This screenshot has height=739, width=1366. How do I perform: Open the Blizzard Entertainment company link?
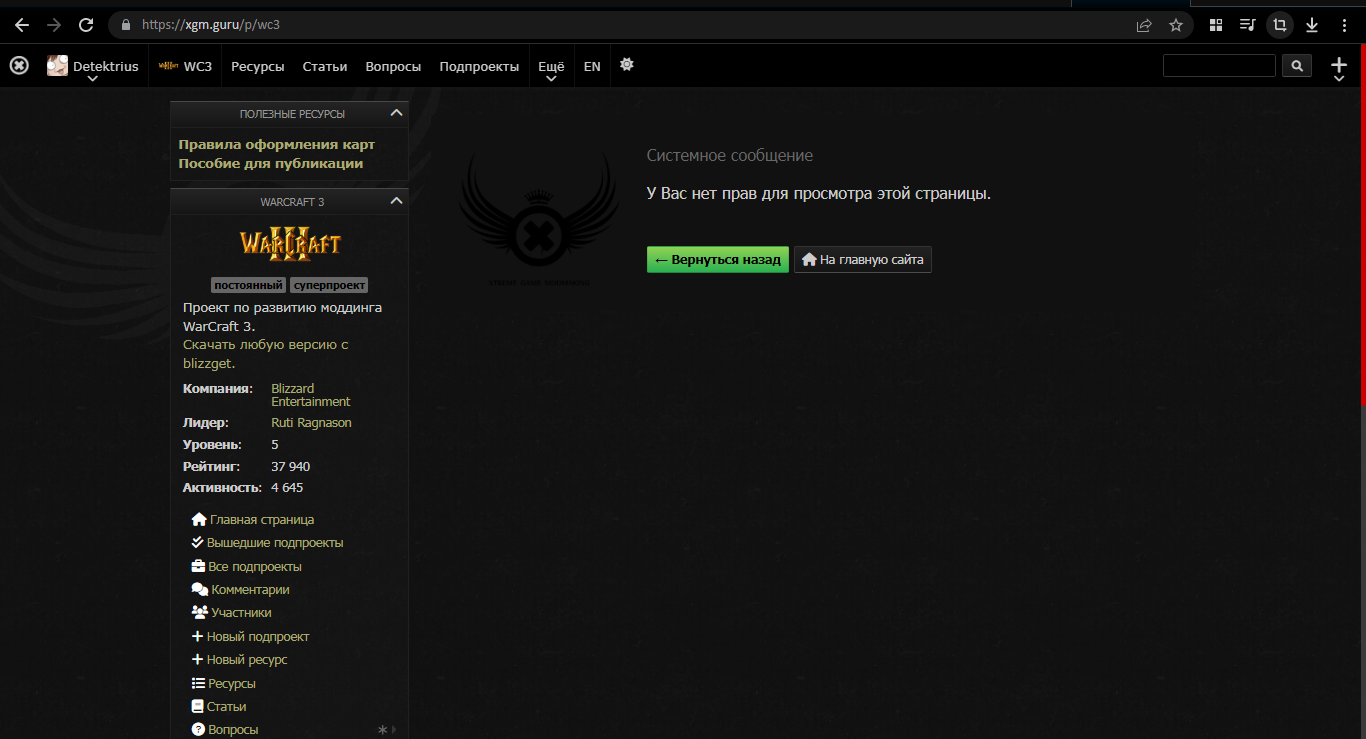(x=311, y=395)
